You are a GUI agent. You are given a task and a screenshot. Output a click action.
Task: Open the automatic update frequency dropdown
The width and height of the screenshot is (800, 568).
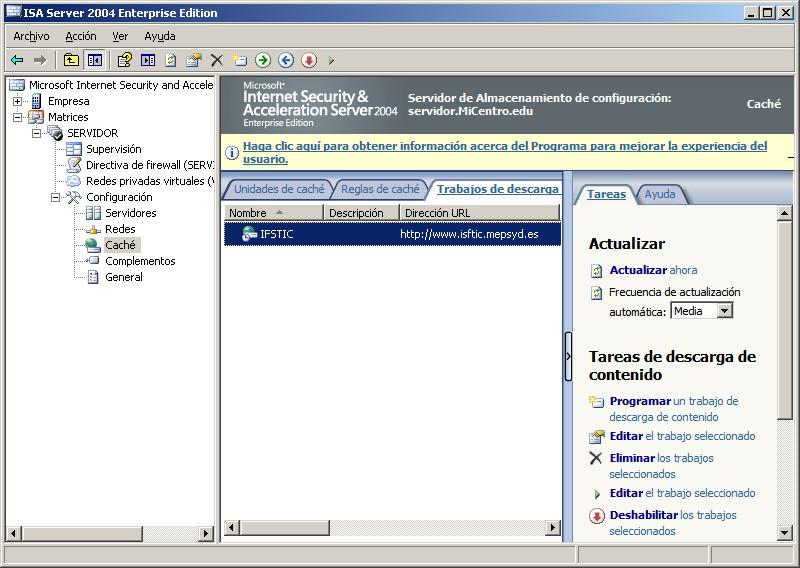(x=725, y=311)
